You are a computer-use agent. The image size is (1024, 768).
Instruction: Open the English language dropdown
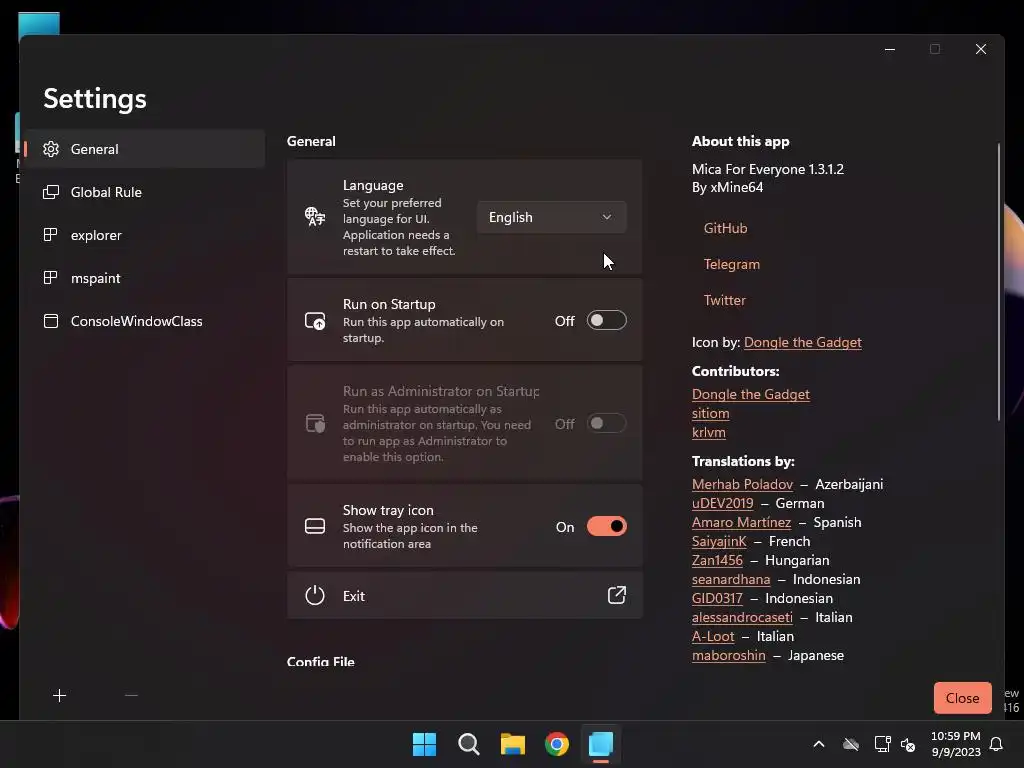552,217
